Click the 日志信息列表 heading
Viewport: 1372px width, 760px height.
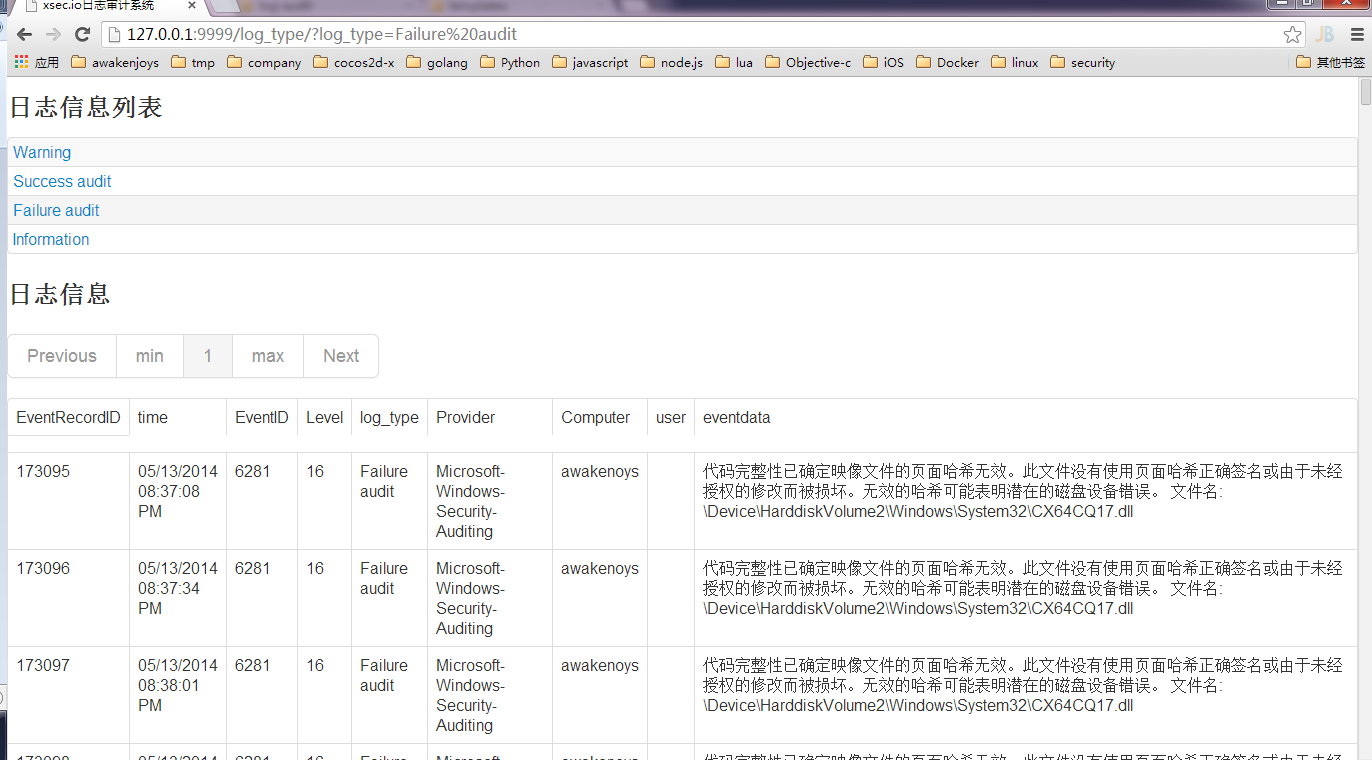[x=86, y=108]
